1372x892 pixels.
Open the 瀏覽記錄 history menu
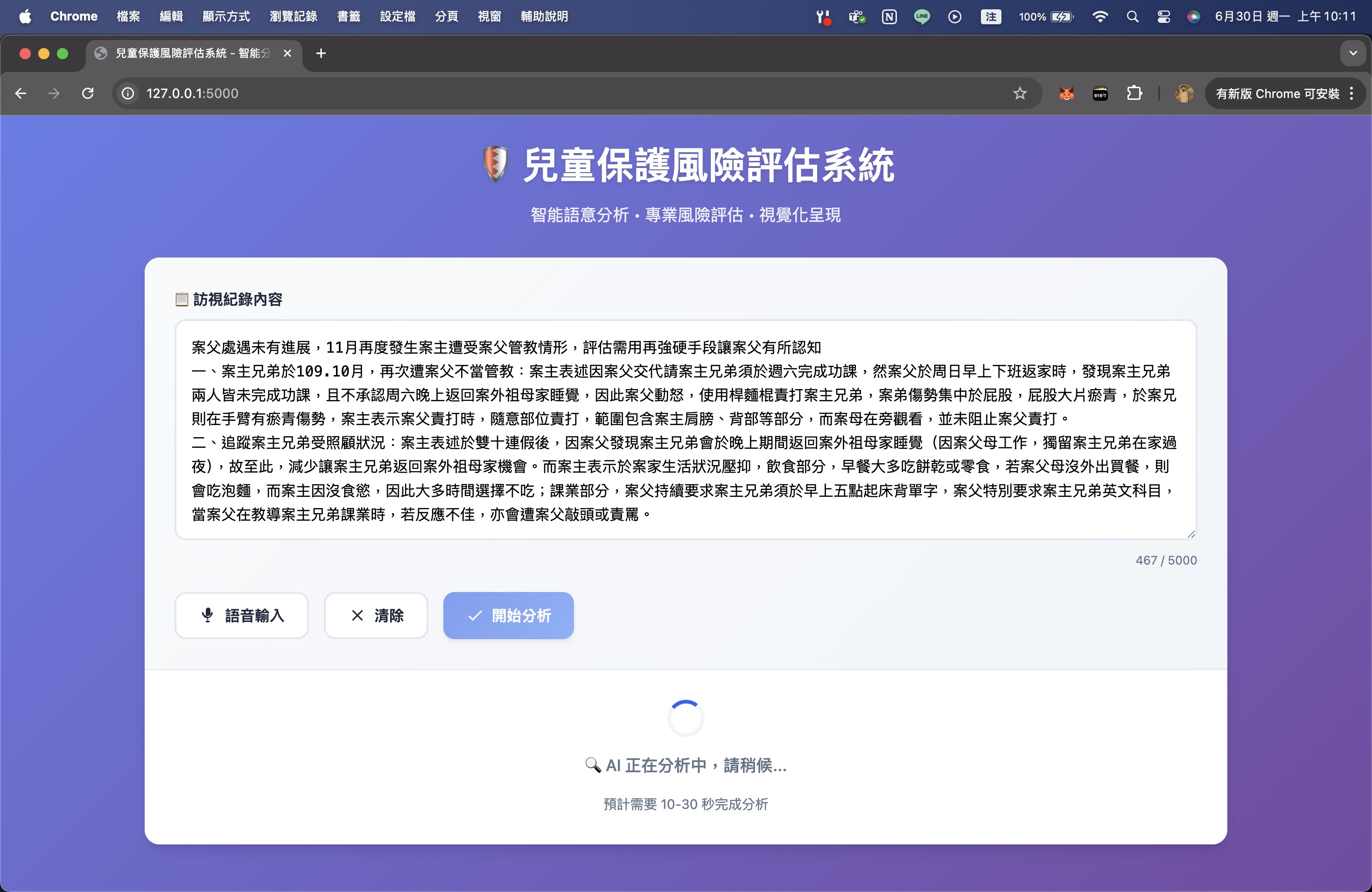click(x=293, y=16)
